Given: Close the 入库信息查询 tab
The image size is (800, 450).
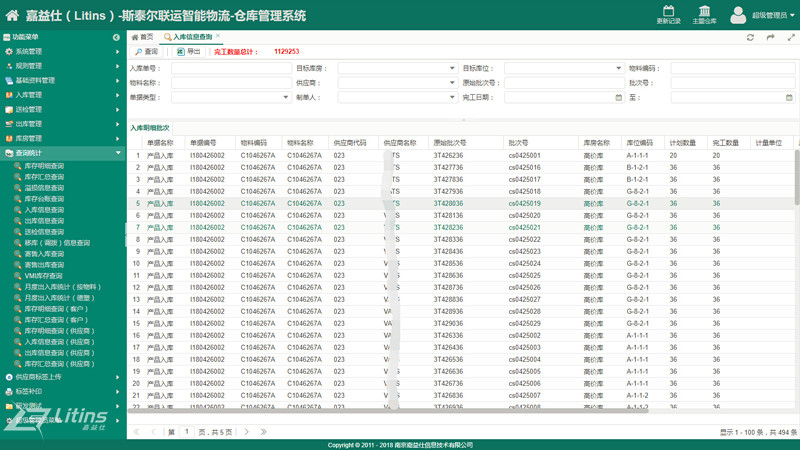Looking at the screenshot, I should point(218,36).
